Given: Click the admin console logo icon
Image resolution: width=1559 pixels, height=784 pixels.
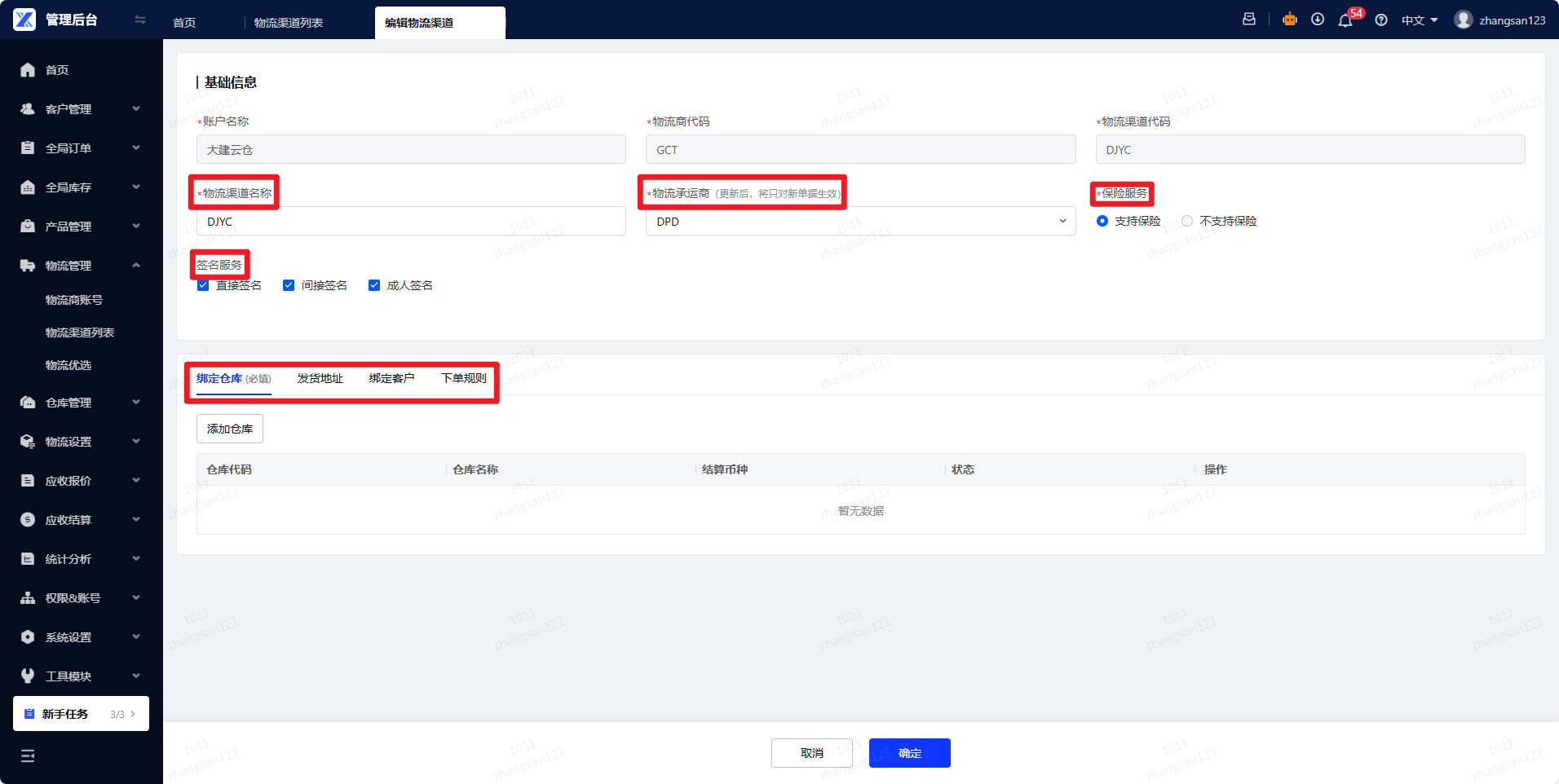Looking at the screenshot, I should tap(24, 20).
